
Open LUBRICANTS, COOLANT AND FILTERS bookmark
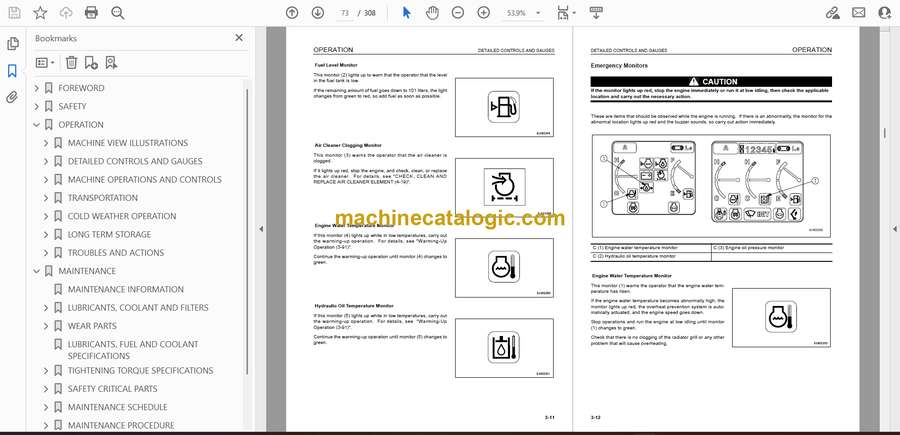138,308
